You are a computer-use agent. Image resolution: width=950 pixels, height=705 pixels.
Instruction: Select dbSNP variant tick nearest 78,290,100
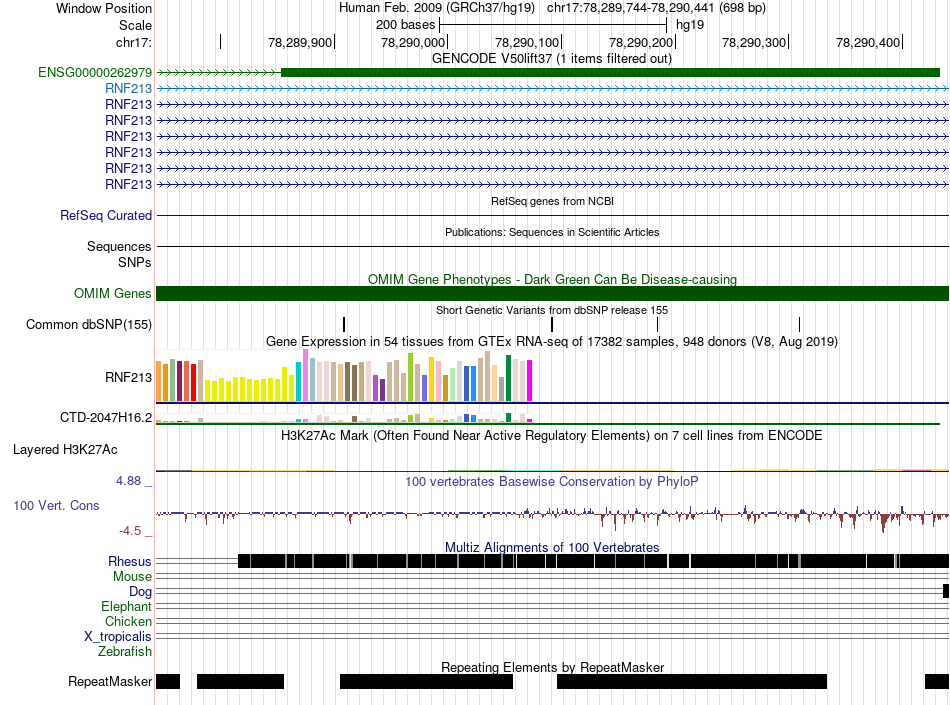(552, 324)
